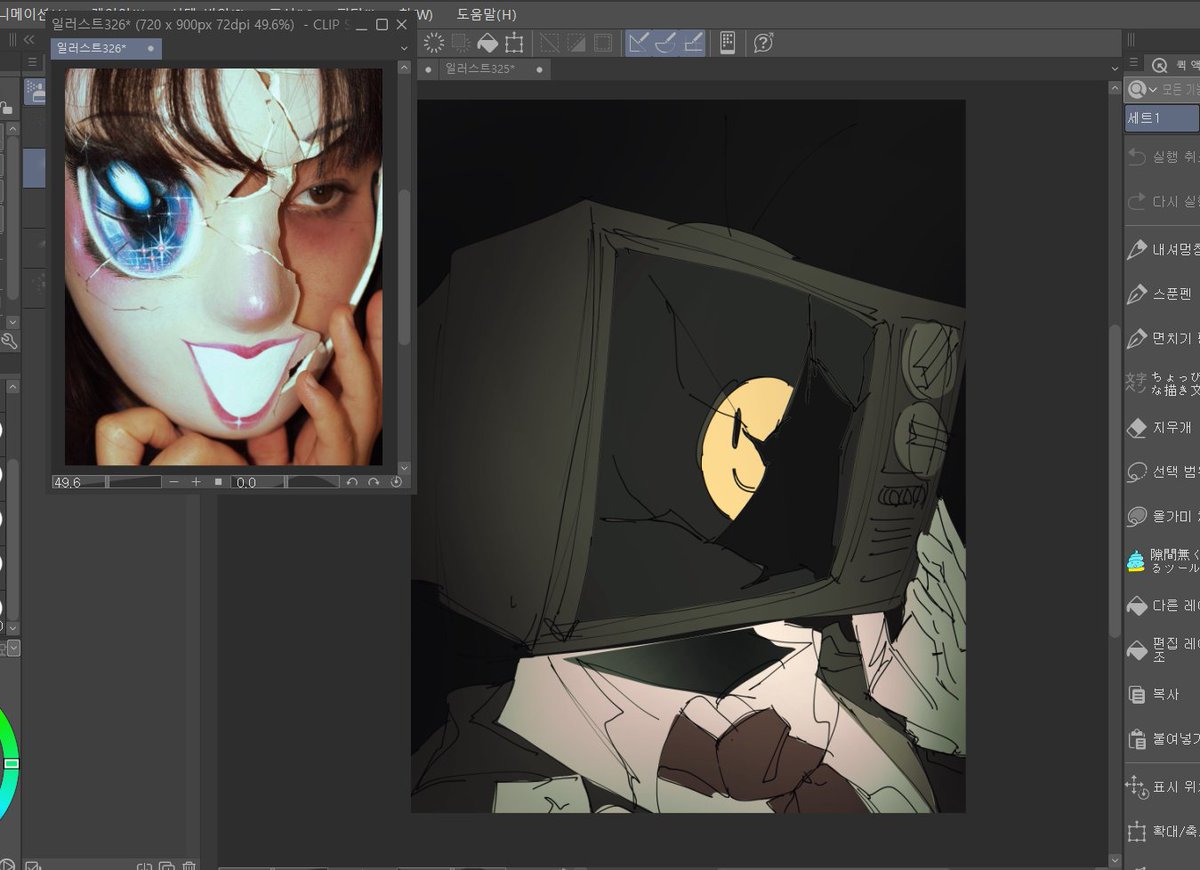This screenshot has height=870, width=1200.
Task: Click vertical scrollbar of 일러스트326 window
Action: [x=404, y=266]
